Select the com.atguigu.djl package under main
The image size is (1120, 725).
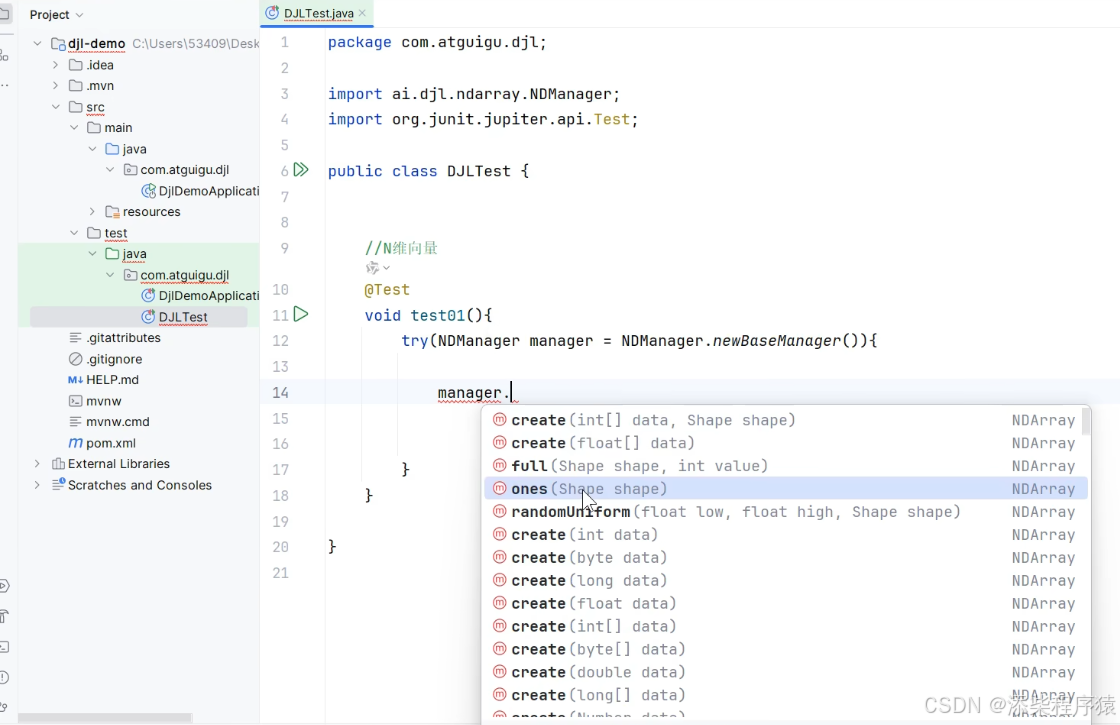(x=184, y=169)
